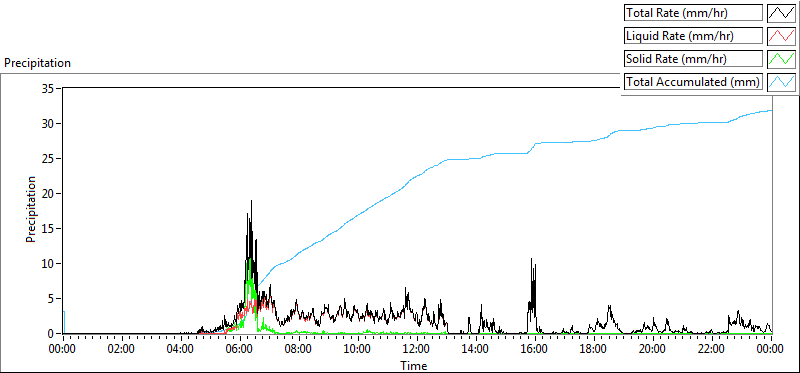Select the Solid Rate (mm/hr) legend label
The image size is (800, 373).
pyautogui.click(x=693, y=58)
